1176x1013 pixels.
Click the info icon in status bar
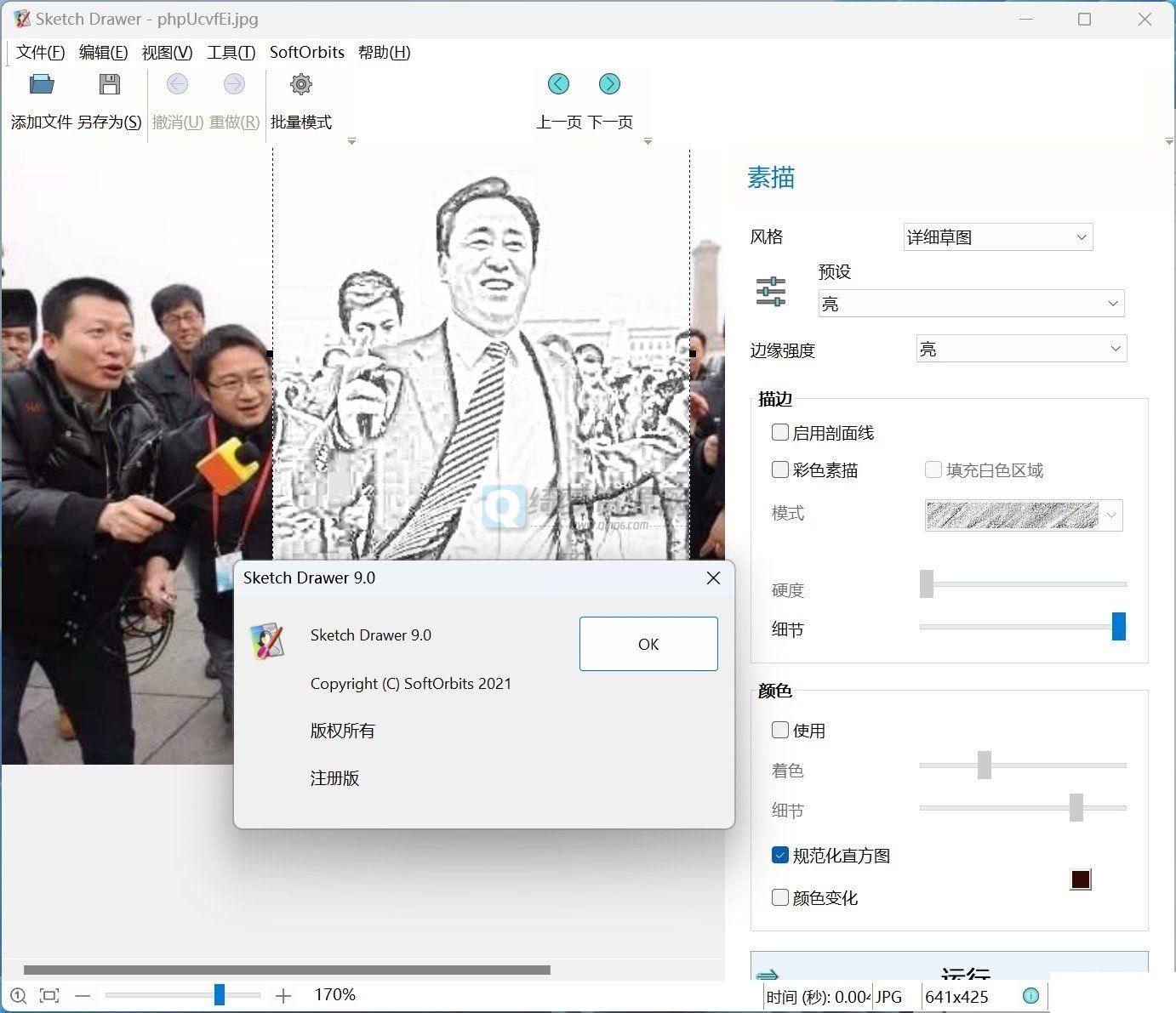click(x=1030, y=995)
